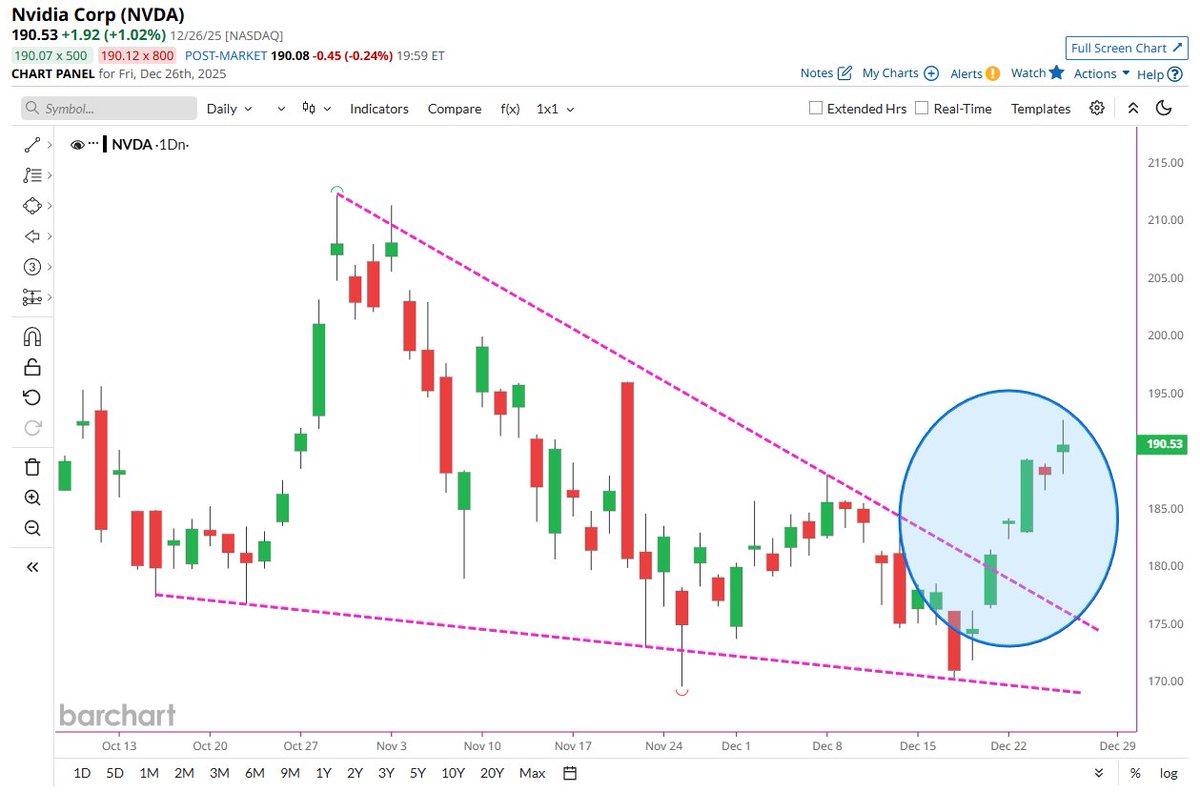This screenshot has height=792, width=1200.
Task: Set range to 1Y
Action: click(323, 773)
